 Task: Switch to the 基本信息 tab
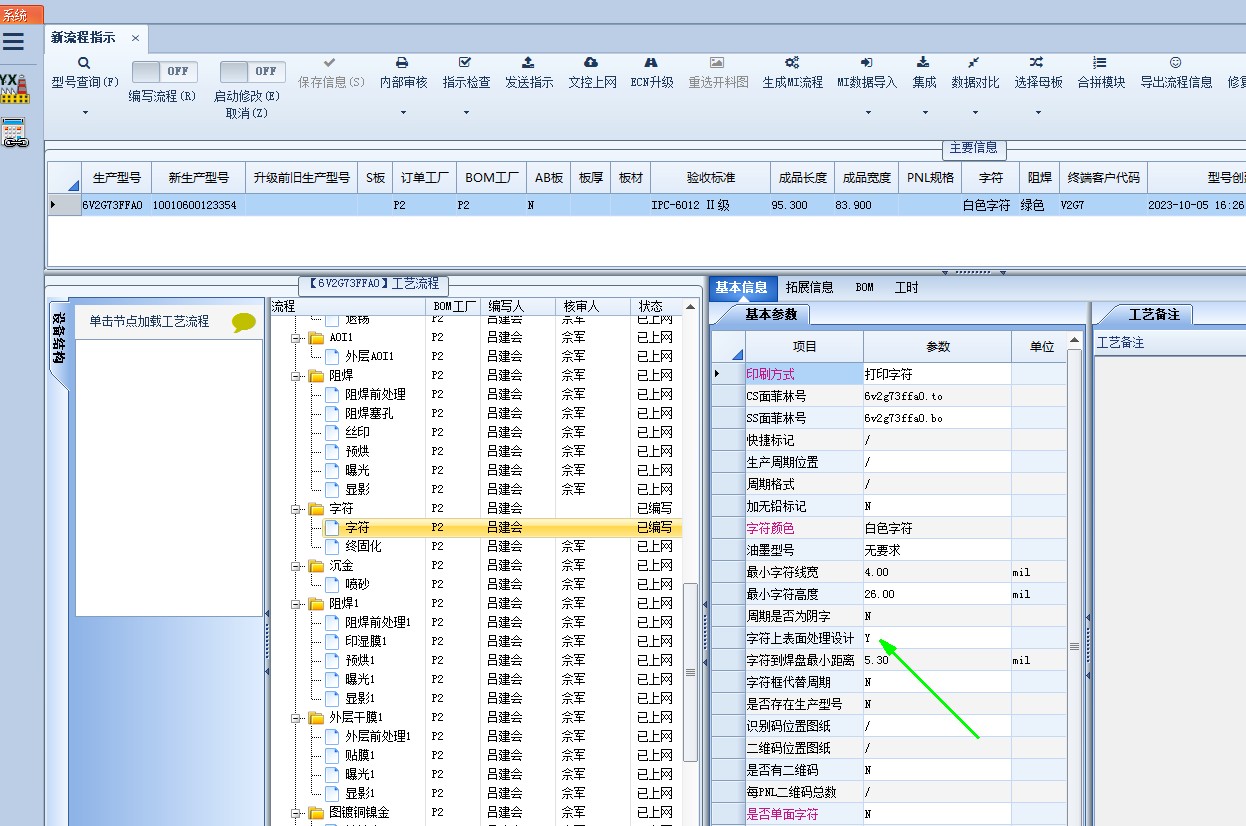(741, 287)
